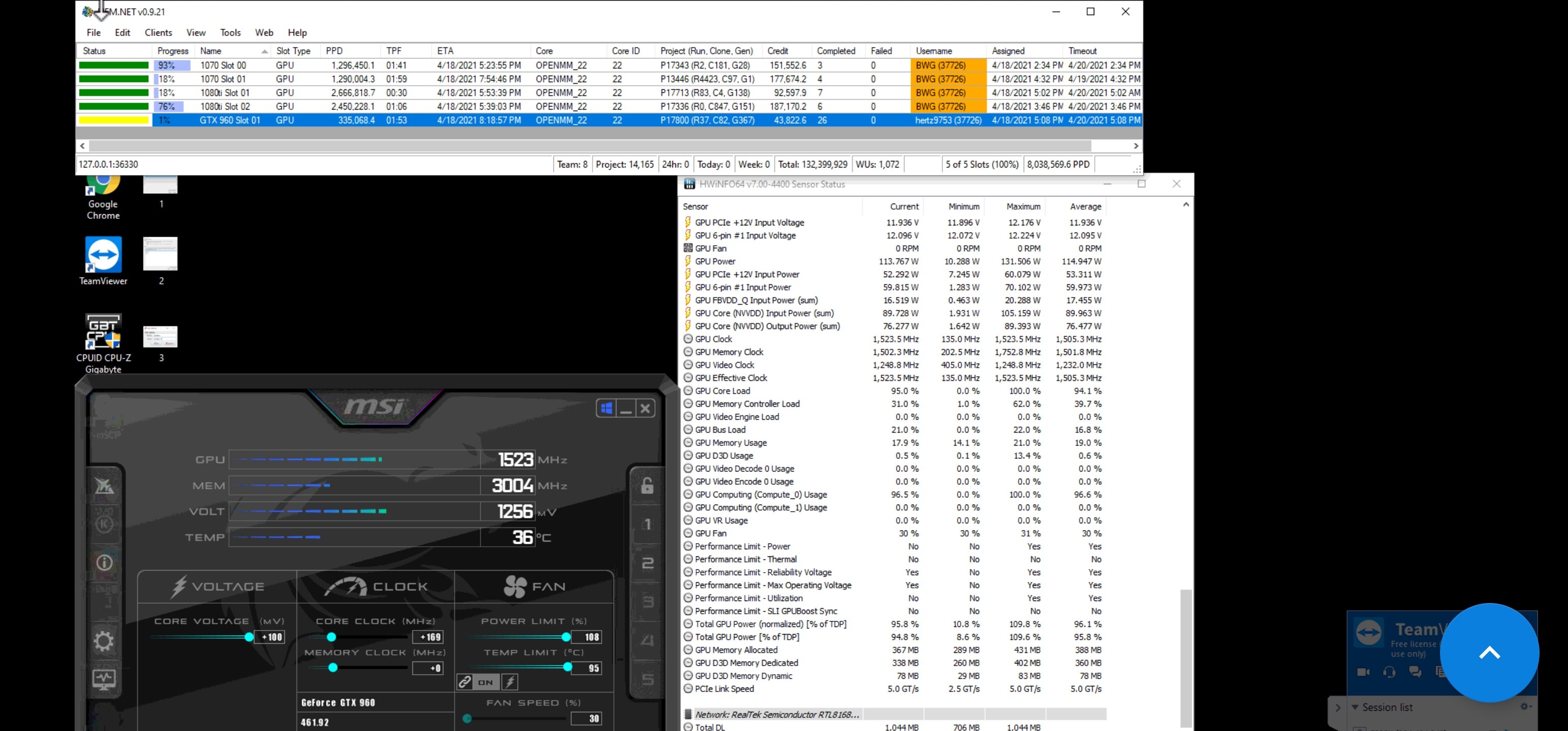Select Afterburner profile slot 3
The image size is (1568, 731).
tap(647, 602)
